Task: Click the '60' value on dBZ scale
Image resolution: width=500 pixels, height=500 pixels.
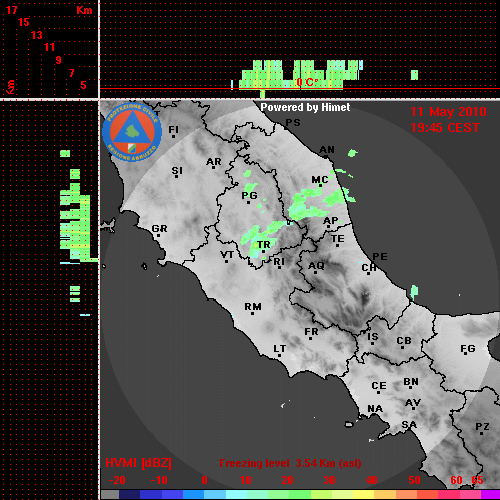Action: coord(456,480)
